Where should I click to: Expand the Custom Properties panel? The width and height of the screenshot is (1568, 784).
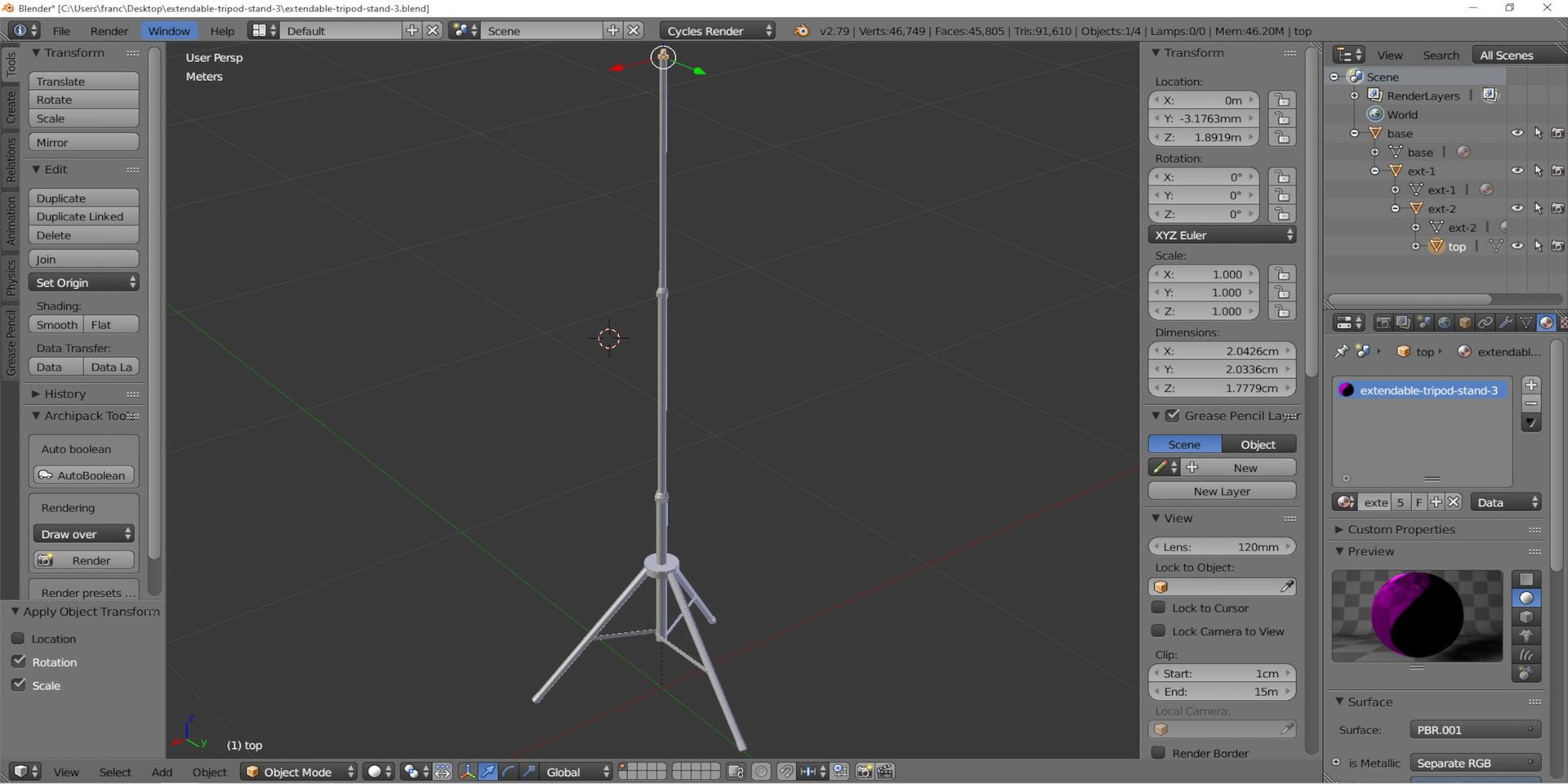[x=1401, y=529]
